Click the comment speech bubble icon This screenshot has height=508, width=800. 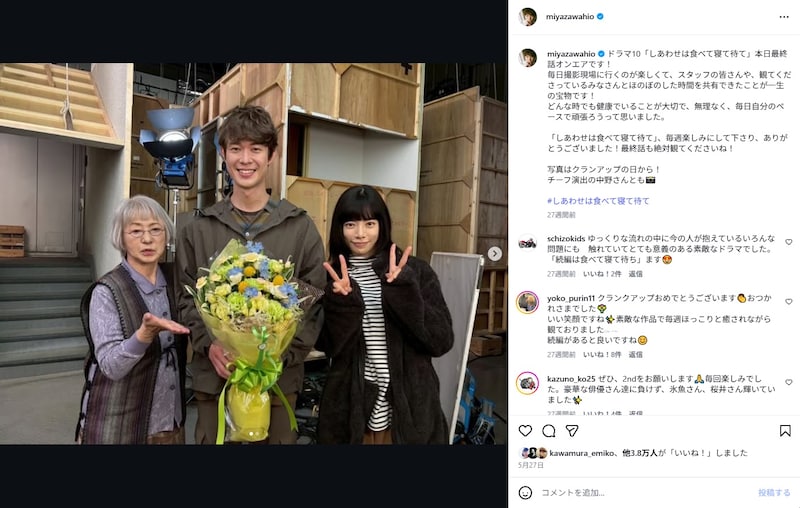[x=548, y=431]
